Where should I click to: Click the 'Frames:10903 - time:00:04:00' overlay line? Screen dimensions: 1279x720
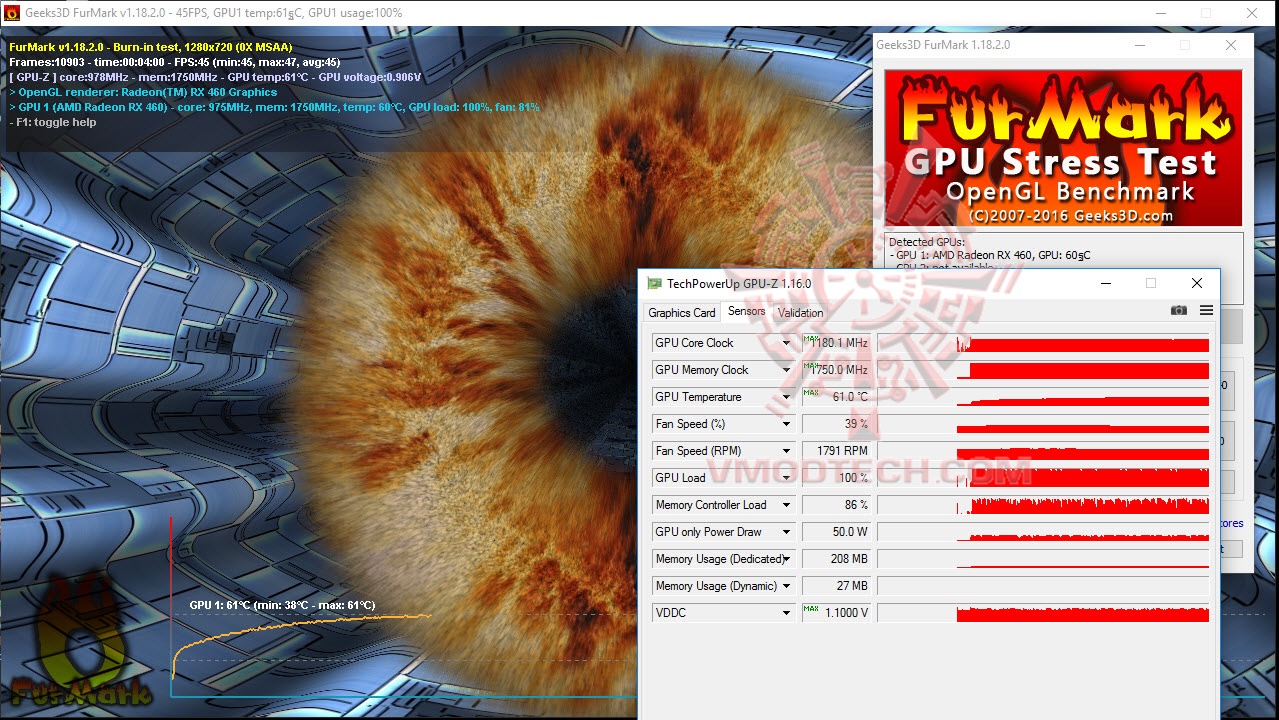click(175, 62)
